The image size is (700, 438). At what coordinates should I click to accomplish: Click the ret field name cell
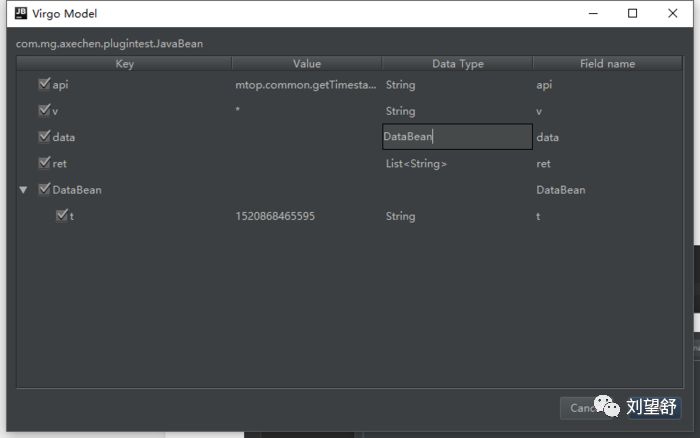(543, 164)
